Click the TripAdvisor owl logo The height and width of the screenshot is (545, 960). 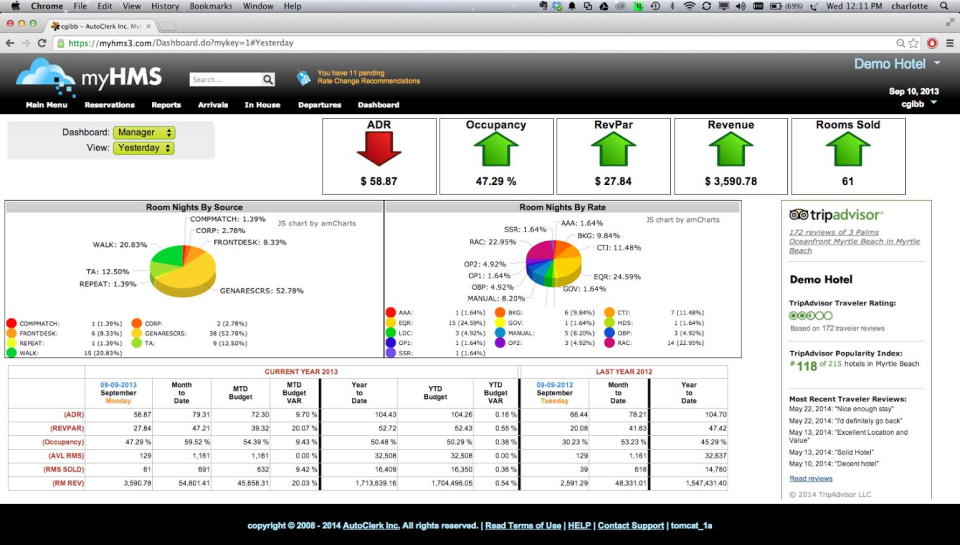(x=798, y=214)
